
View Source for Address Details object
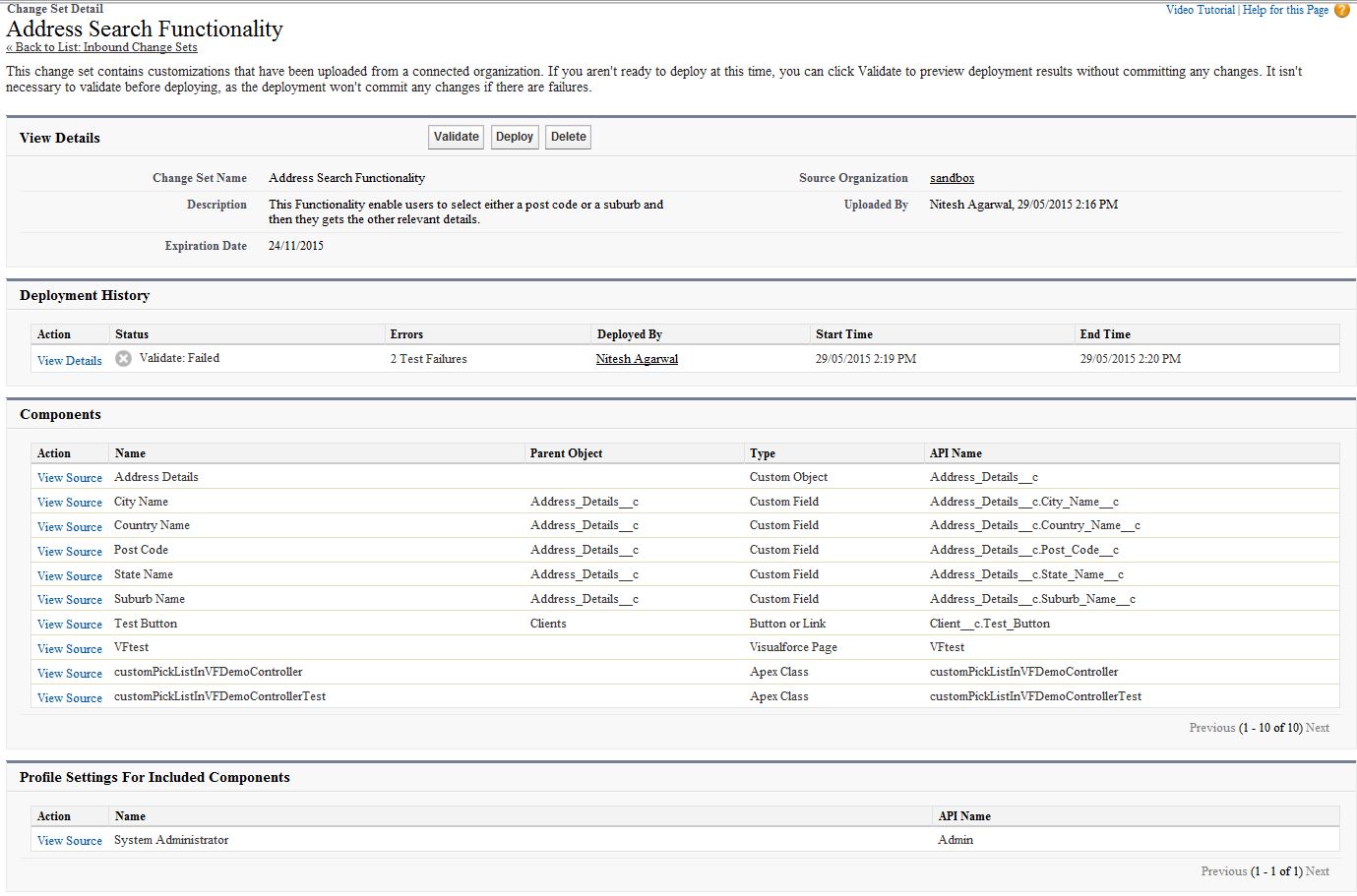pos(69,478)
